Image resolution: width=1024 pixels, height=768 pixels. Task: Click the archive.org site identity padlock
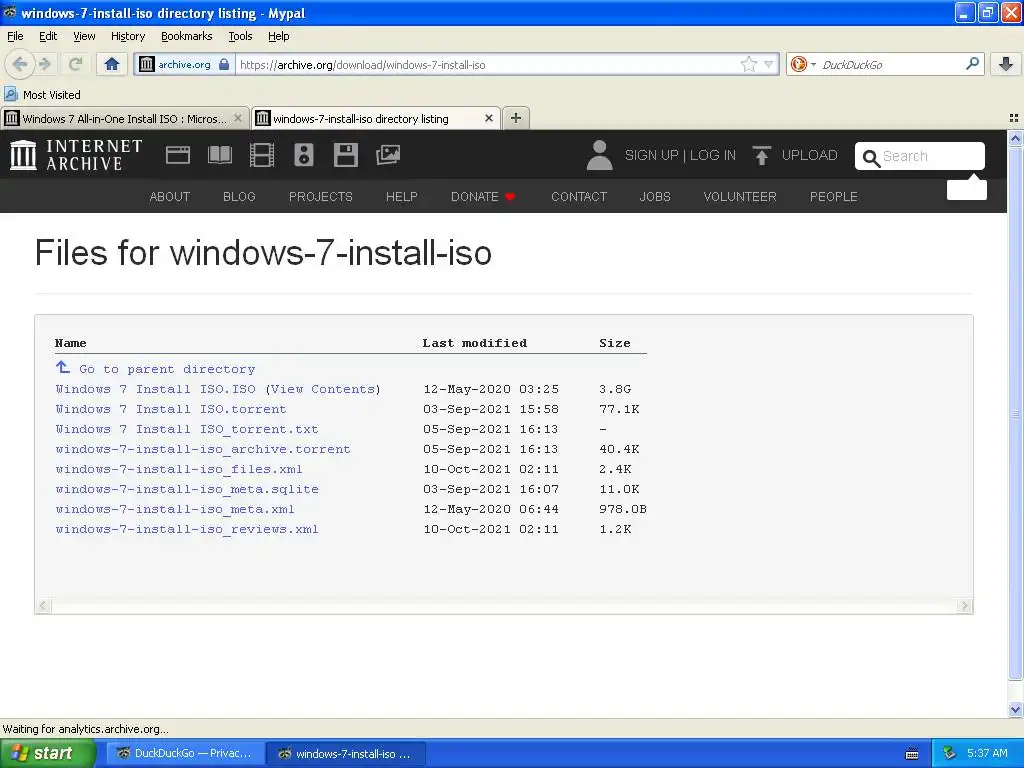coord(224,64)
